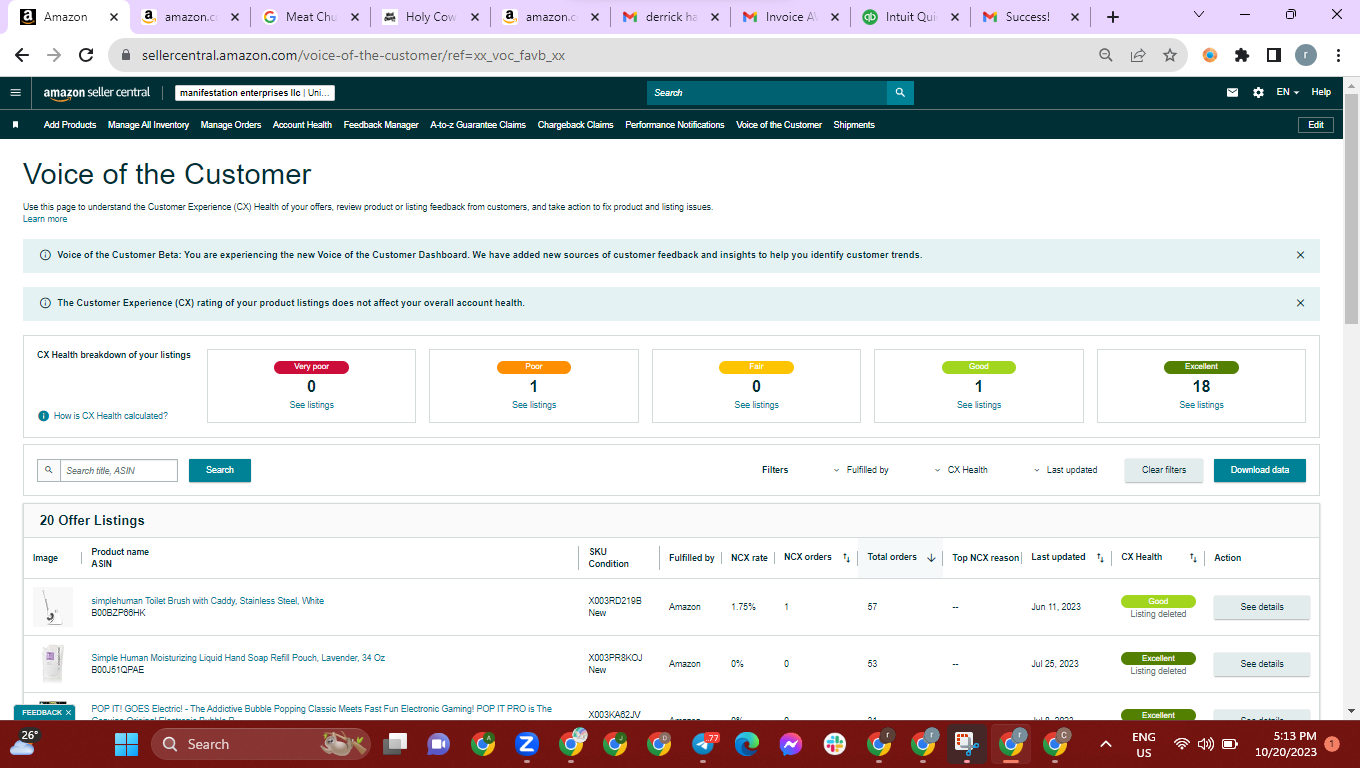This screenshot has height=768, width=1360.
Task: Open the messages envelope icon
Action: pyautogui.click(x=1233, y=92)
